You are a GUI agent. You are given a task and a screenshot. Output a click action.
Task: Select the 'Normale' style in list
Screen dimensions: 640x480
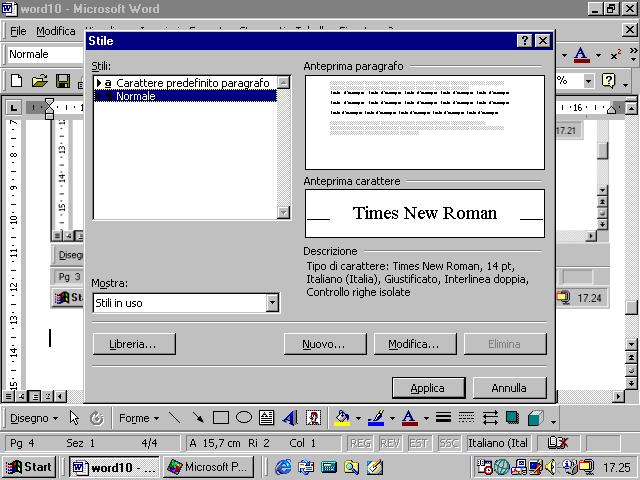(x=185, y=96)
